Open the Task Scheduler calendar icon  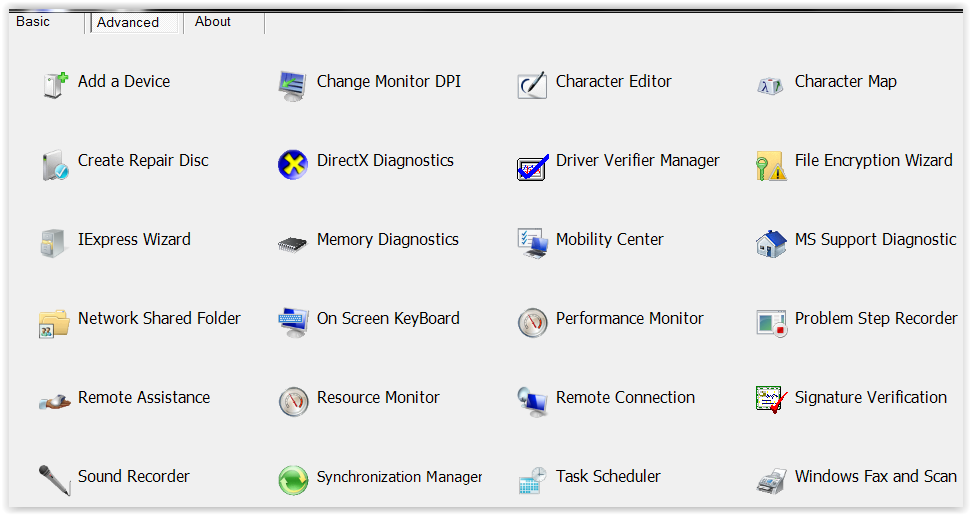coord(532,480)
